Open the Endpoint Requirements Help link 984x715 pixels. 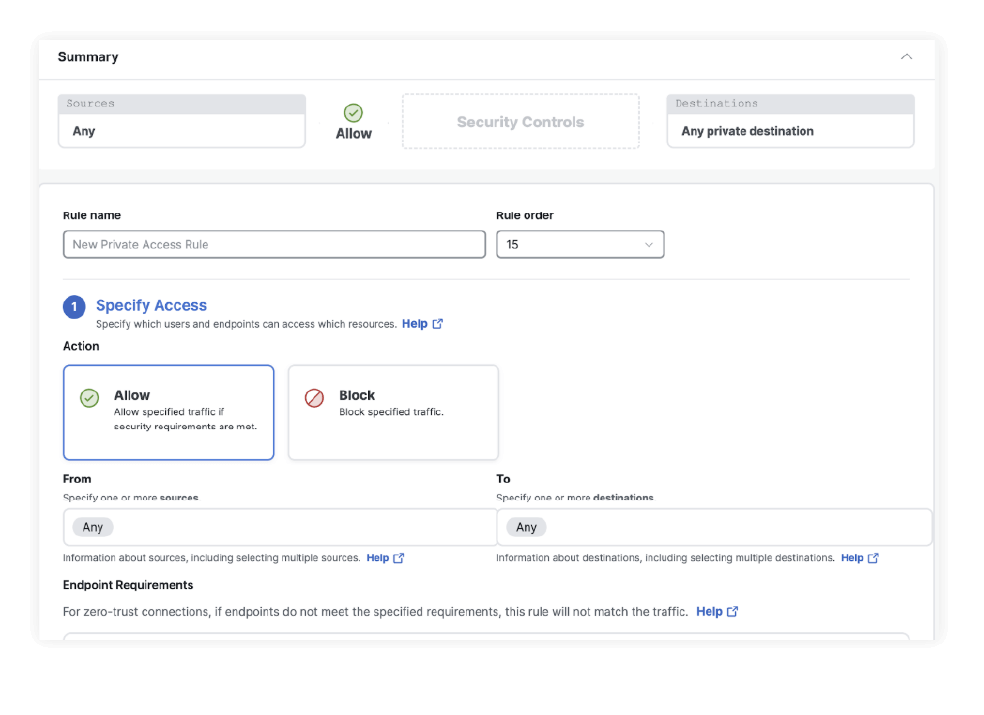pyautogui.click(x=709, y=611)
